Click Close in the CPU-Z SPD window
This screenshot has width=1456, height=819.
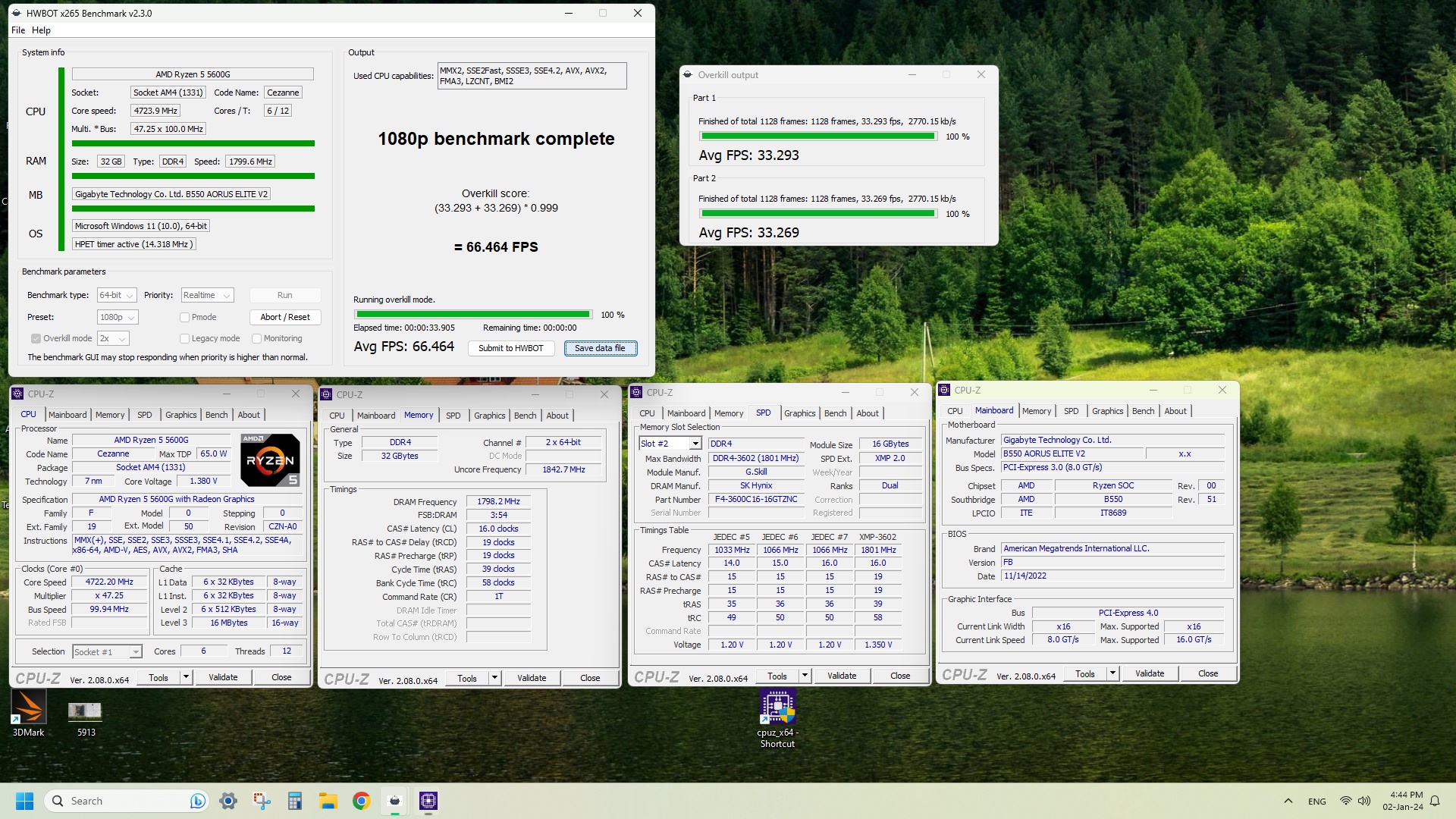pos(900,676)
